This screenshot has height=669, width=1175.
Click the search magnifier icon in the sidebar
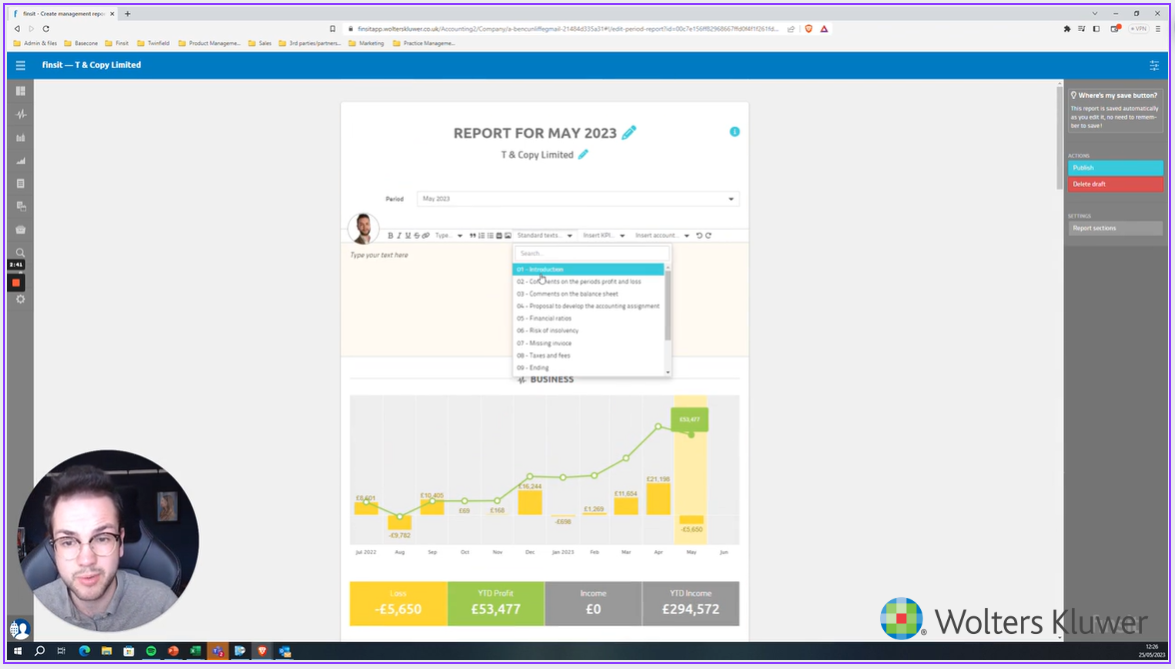point(20,253)
